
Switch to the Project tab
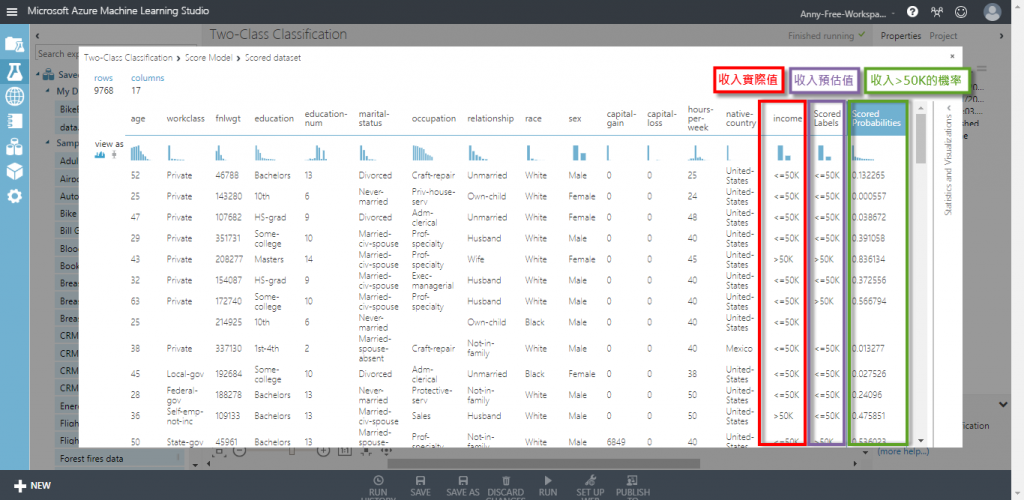(x=943, y=36)
